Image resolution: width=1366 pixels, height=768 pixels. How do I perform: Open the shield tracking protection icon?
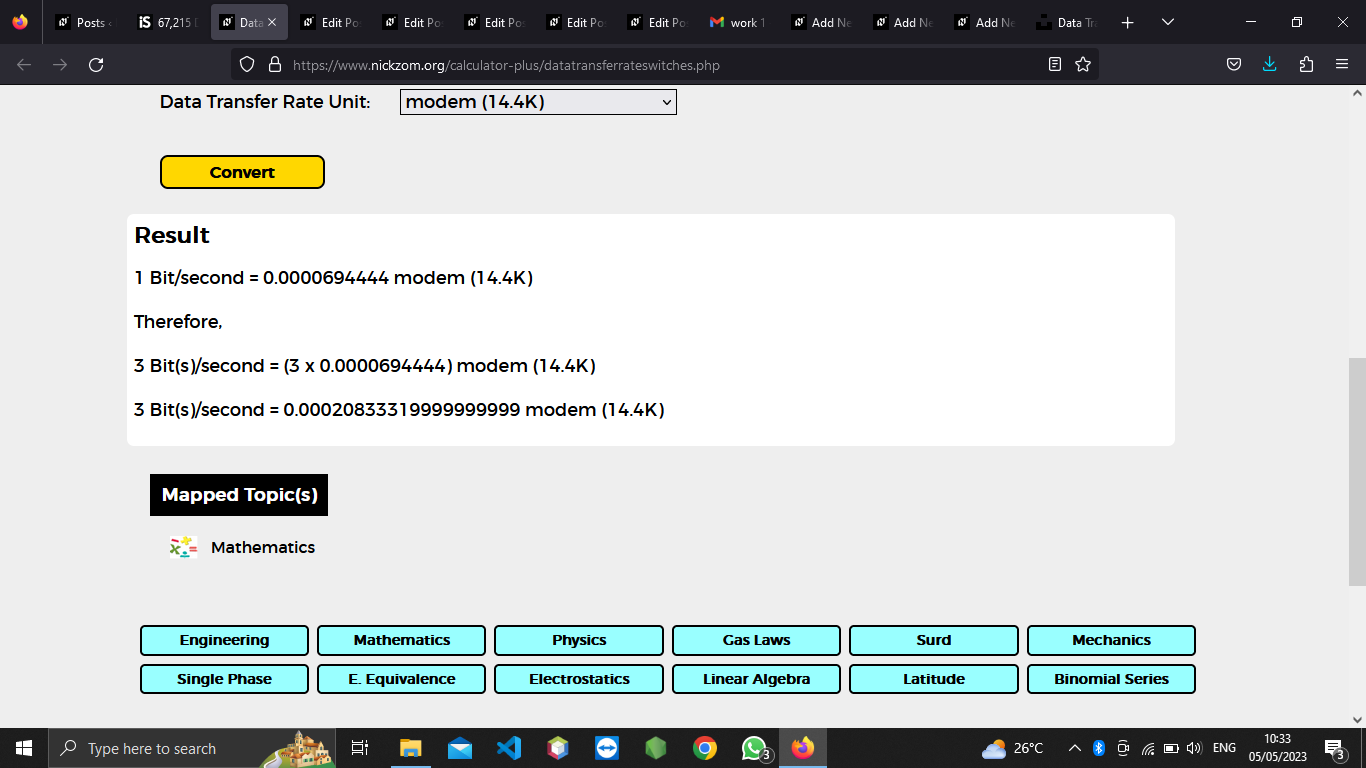click(248, 65)
